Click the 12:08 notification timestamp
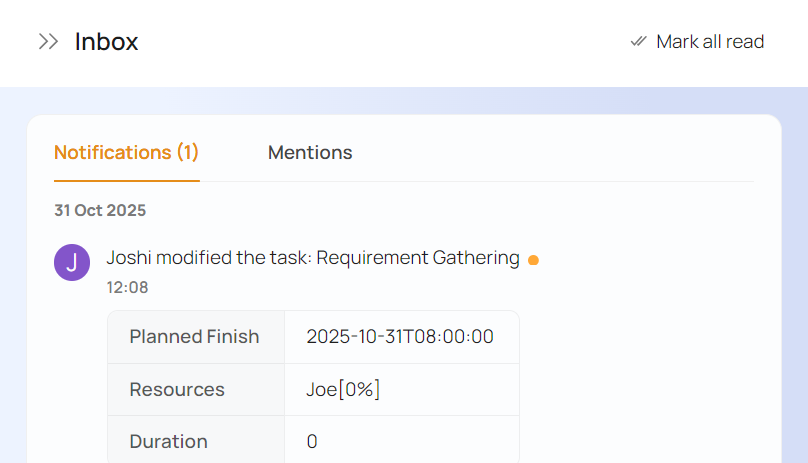This screenshot has height=463, width=808. (127, 287)
